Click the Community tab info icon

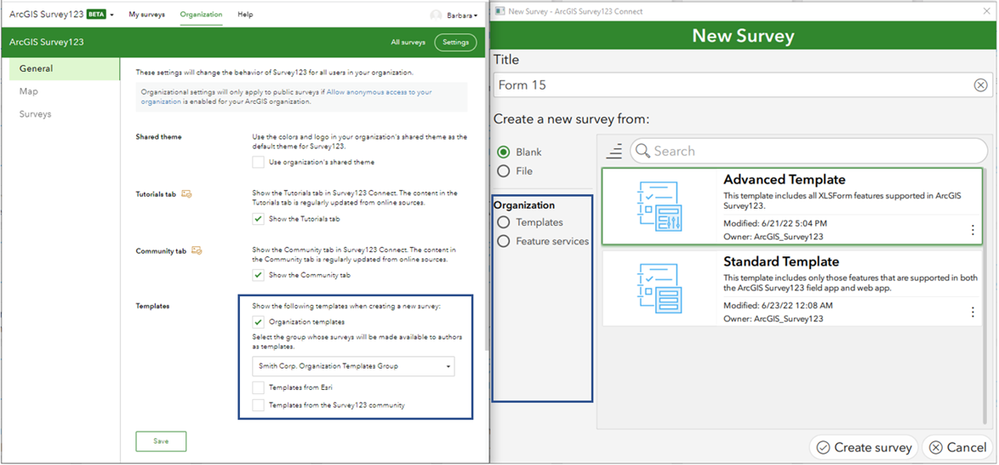point(197,251)
